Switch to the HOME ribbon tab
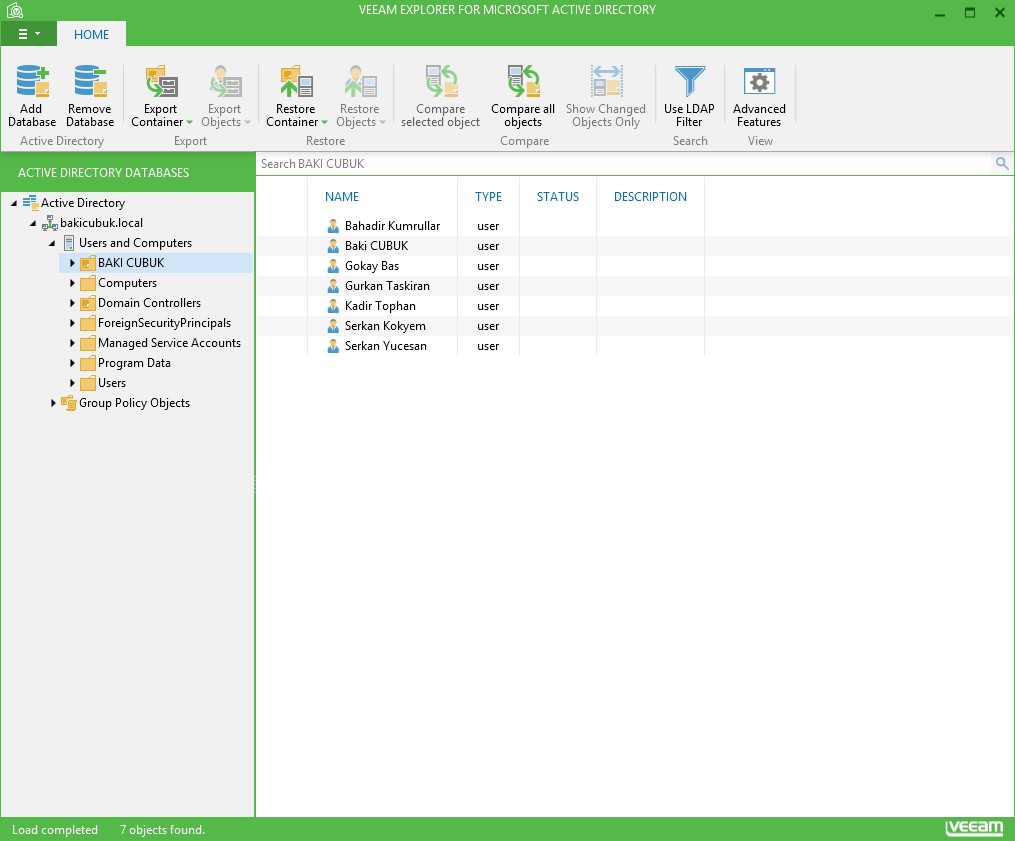 [x=91, y=35]
